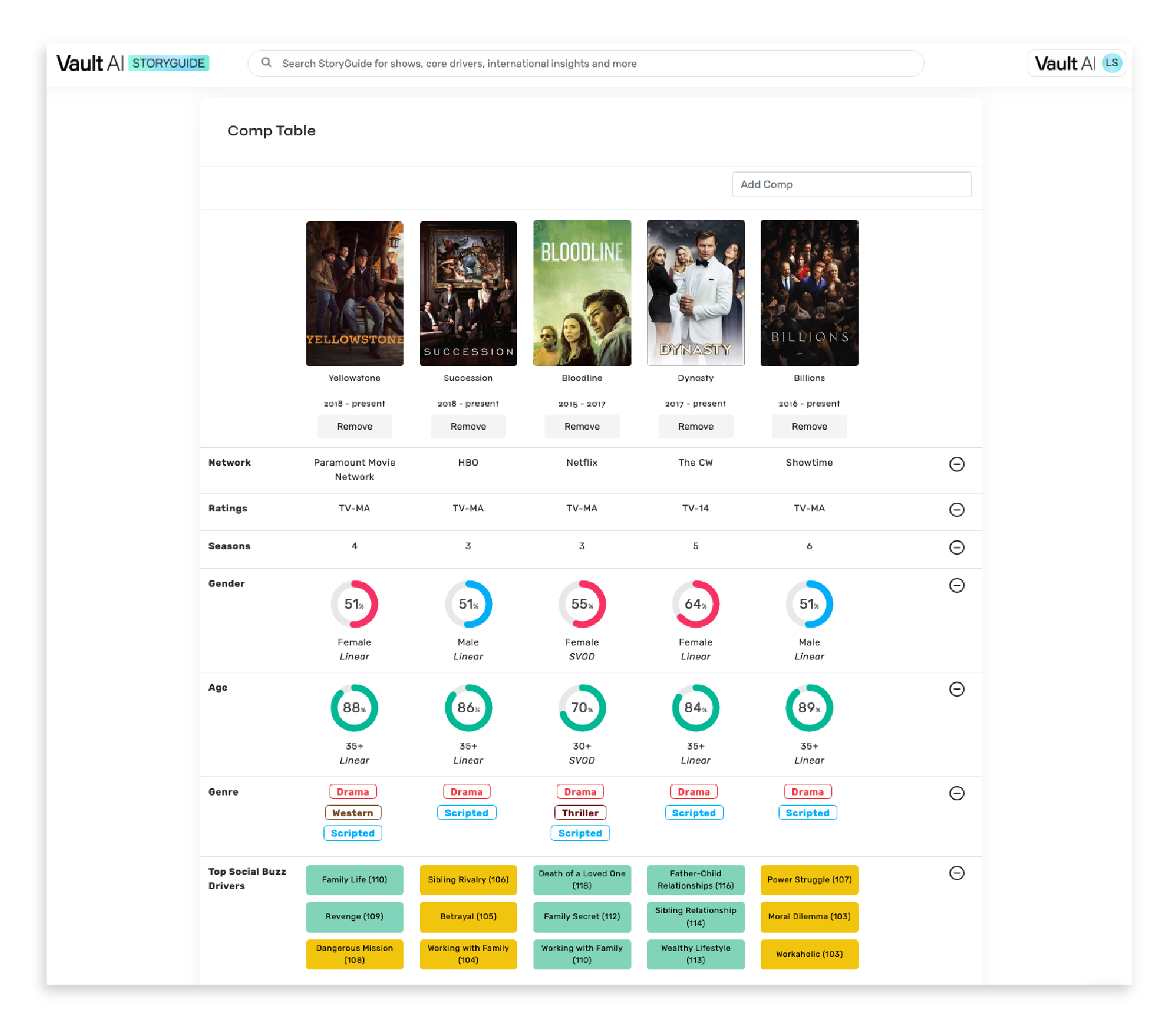Click the Vault AI StoryGuide logo

tap(133, 63)
